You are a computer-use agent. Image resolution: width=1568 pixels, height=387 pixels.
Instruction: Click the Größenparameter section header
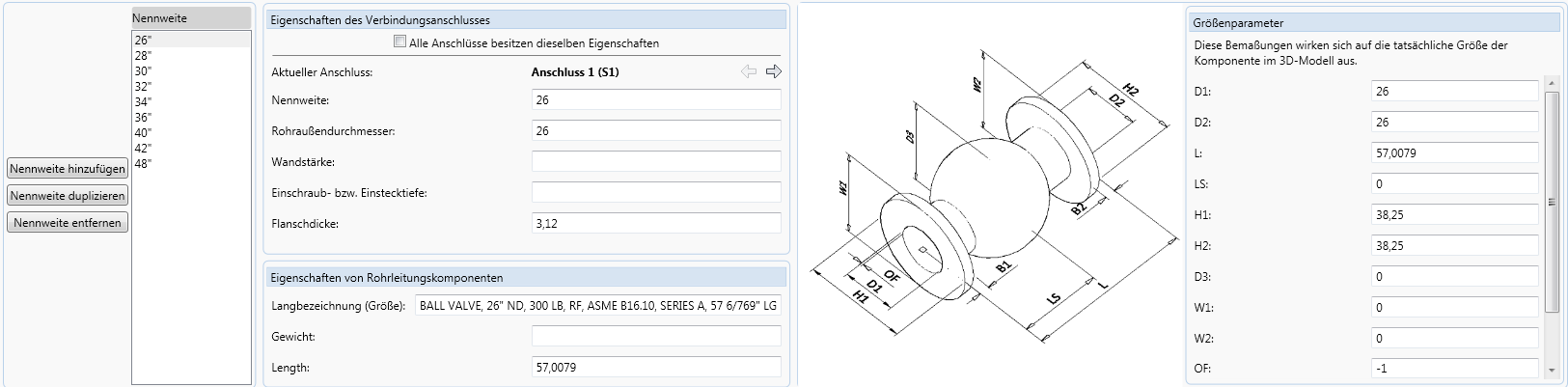(1374, 22)
